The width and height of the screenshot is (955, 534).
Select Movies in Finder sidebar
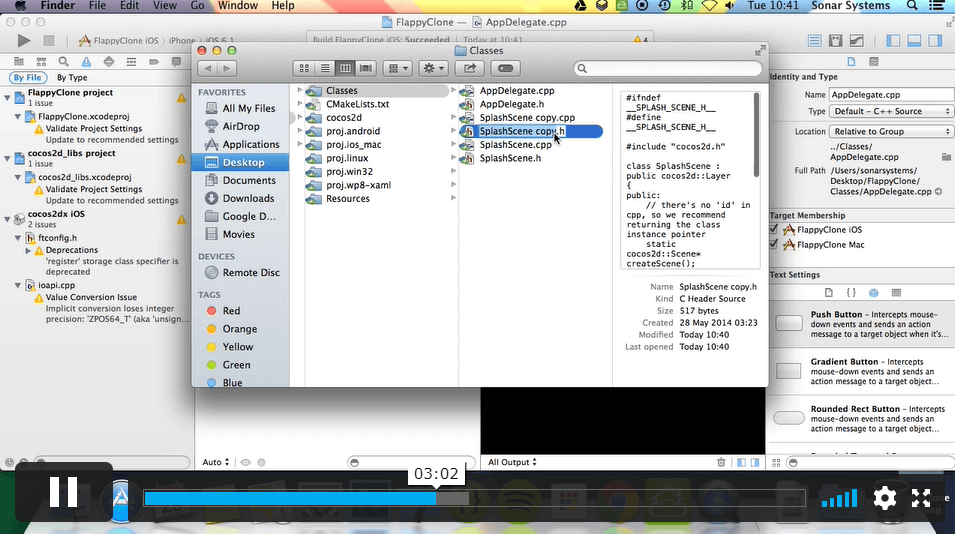[x=238, y=234]
